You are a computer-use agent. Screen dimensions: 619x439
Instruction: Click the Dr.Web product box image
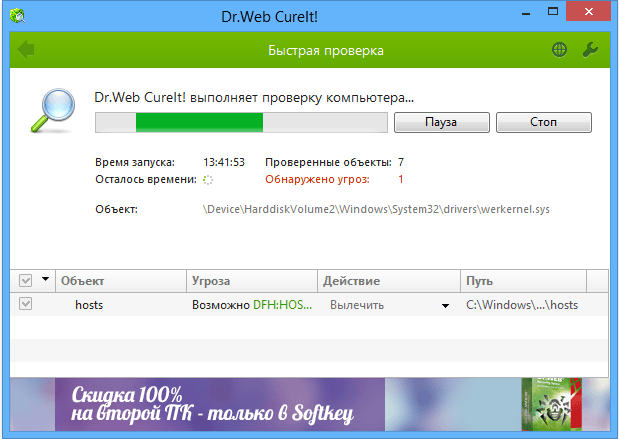tap(551, 404)
